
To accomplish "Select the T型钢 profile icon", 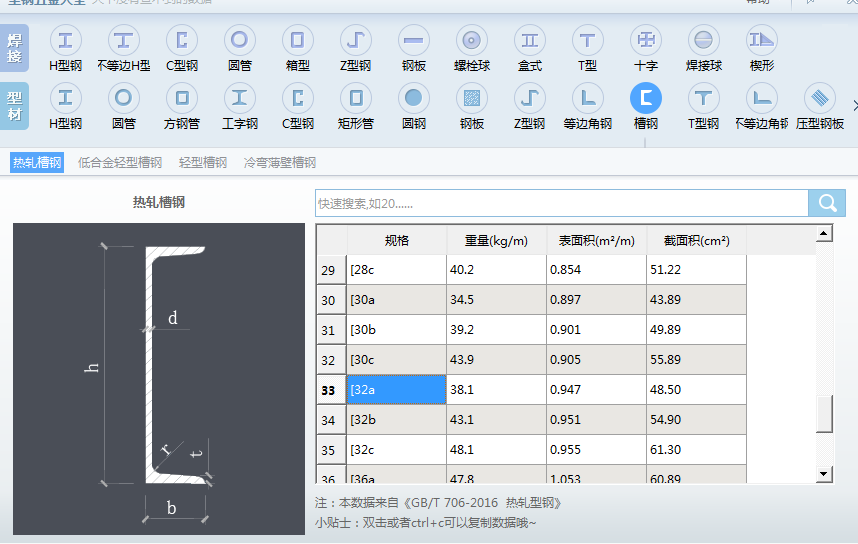I will point(704,99).
